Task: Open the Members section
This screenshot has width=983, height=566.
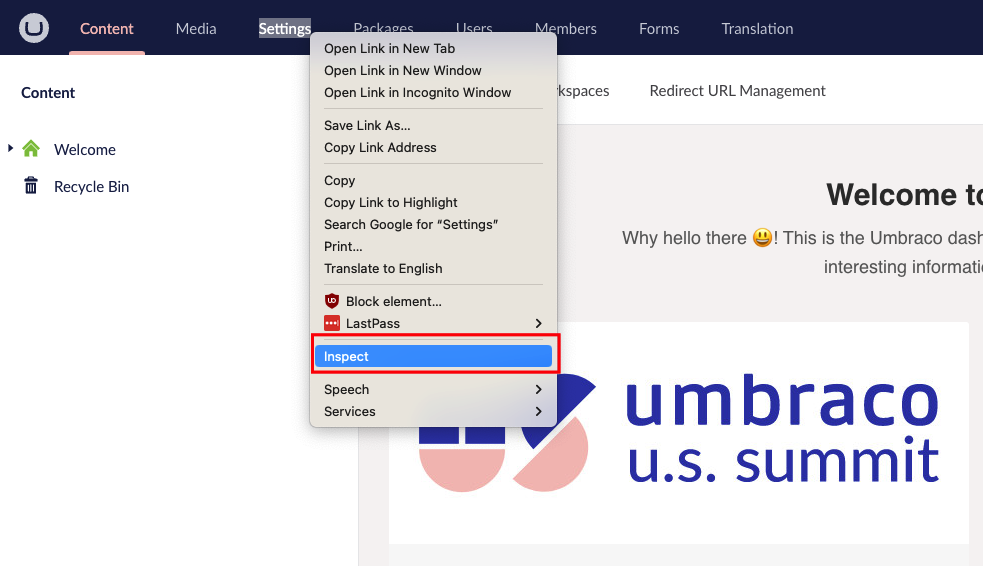Action: (565, 29)
